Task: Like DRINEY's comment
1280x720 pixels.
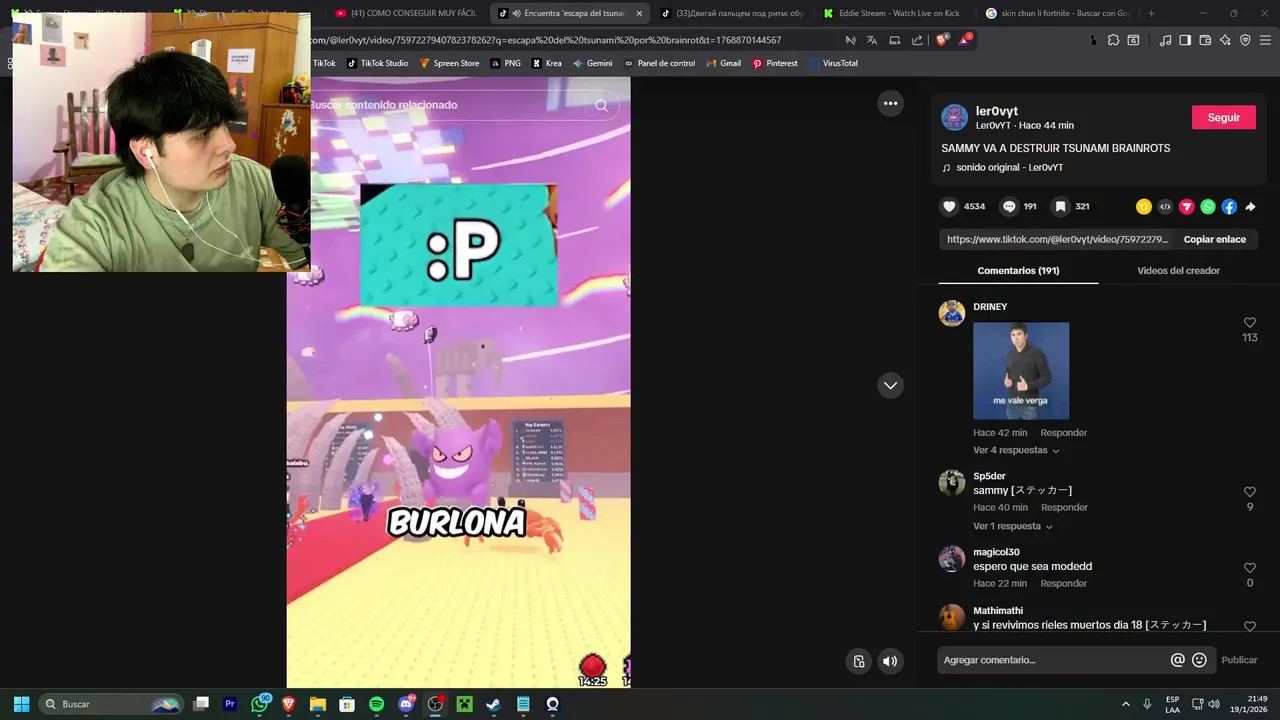Action: pos(1249,322)
